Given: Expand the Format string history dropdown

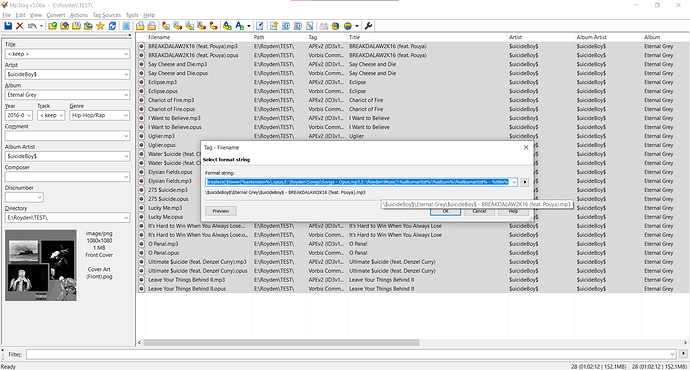Looking at the screenshot, I should [514, 182].
